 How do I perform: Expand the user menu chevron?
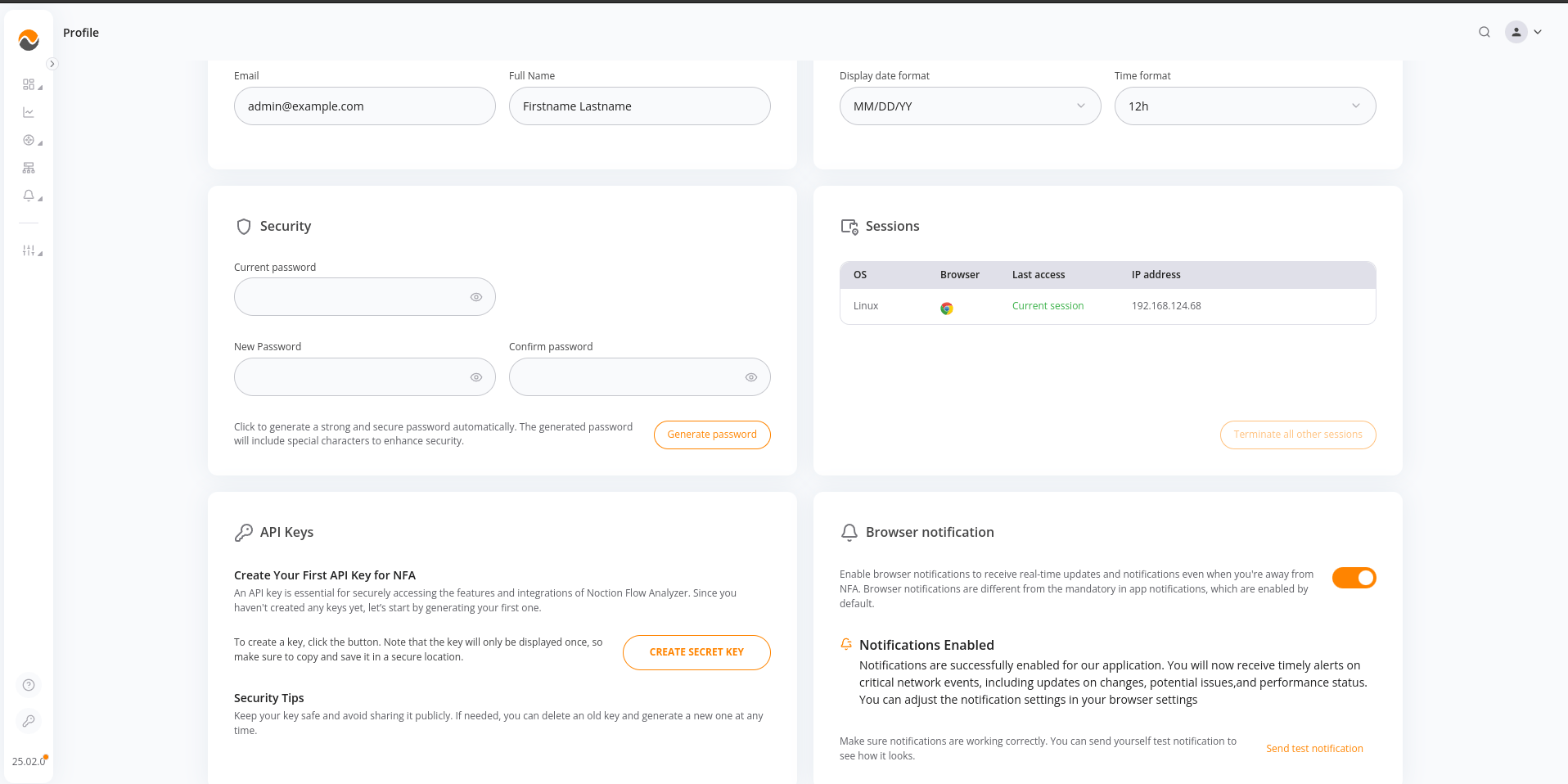(1538, 32)
